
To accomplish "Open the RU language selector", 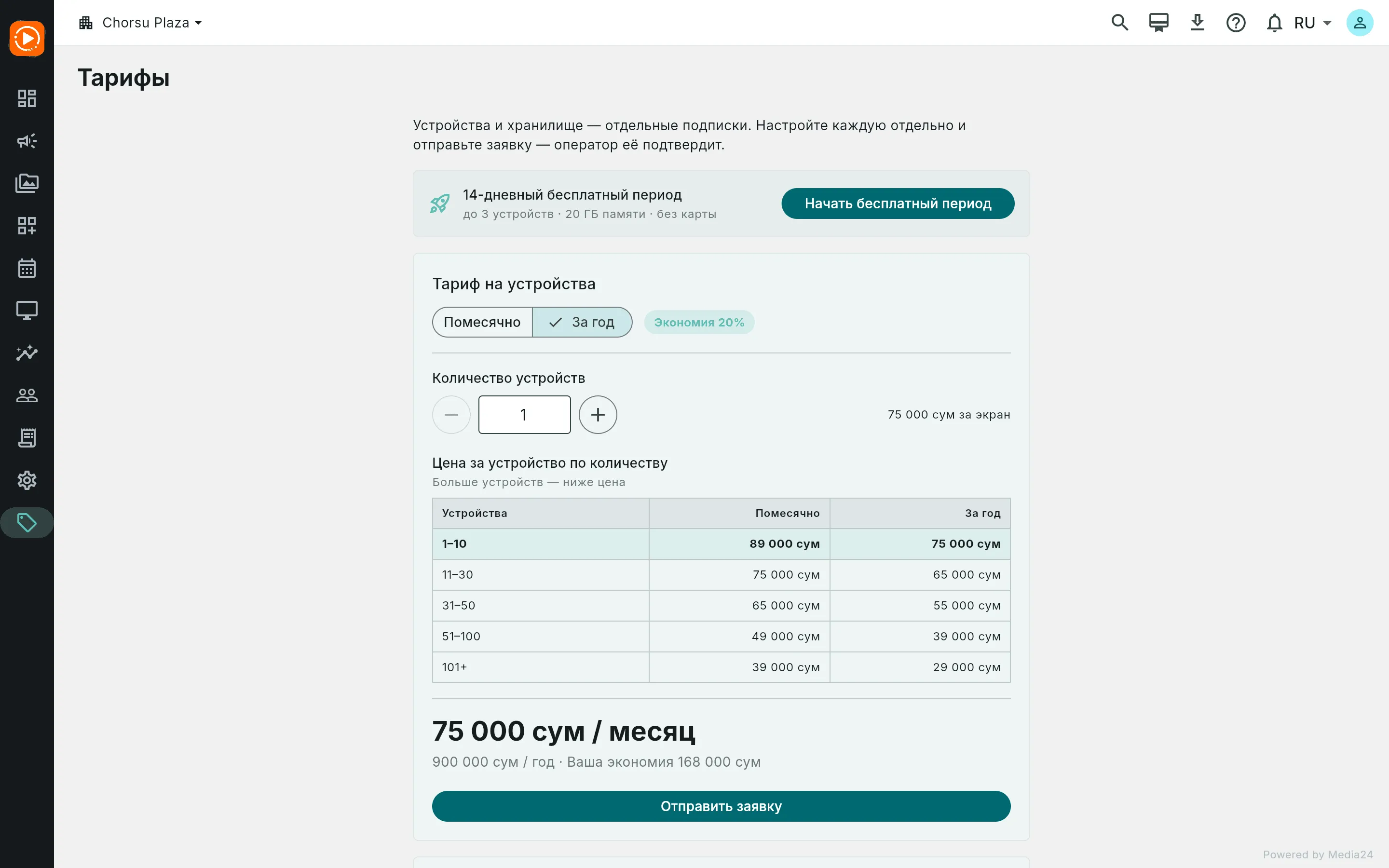I will click(x=1313, y=23).
